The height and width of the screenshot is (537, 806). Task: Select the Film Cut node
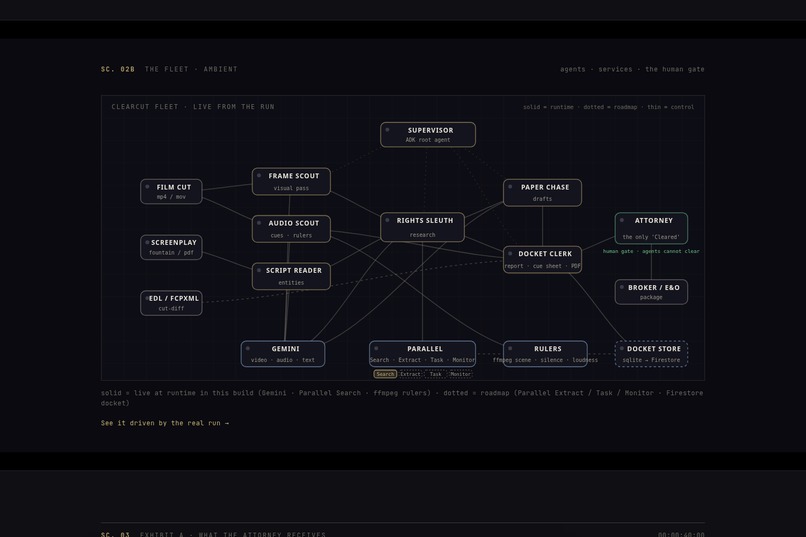click(171, 192)
